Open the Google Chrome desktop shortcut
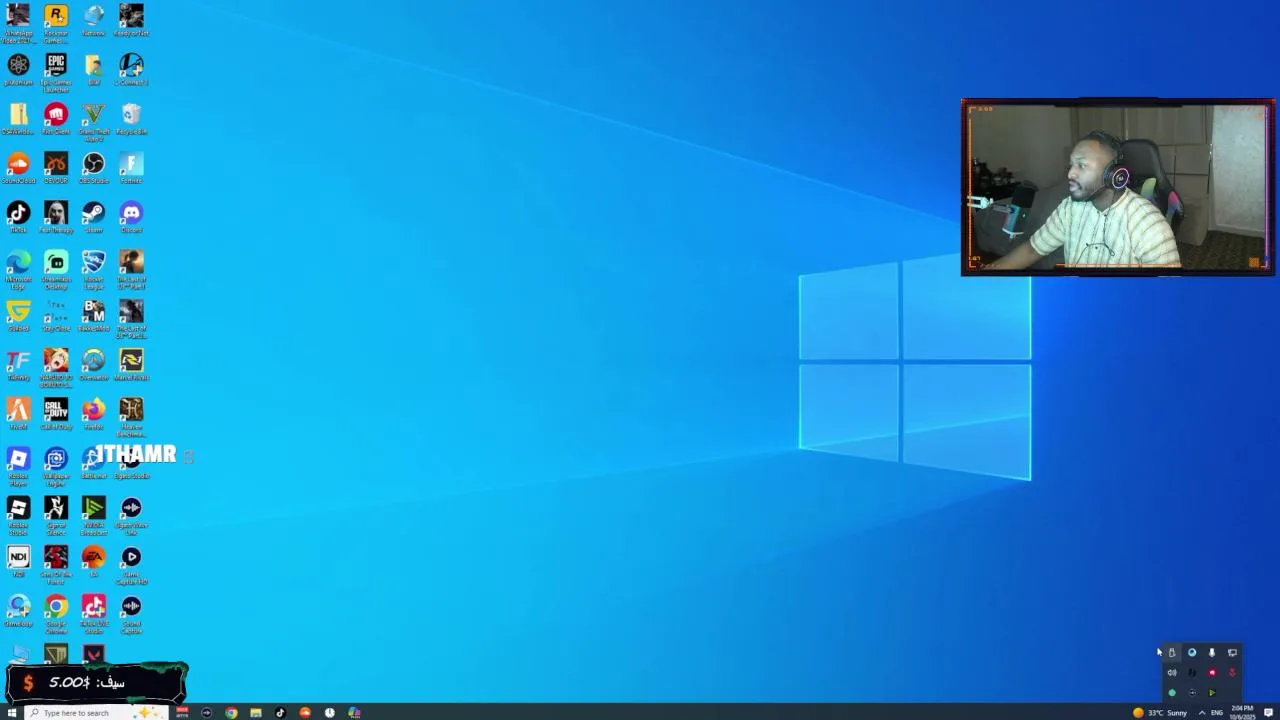 (56, 614)
